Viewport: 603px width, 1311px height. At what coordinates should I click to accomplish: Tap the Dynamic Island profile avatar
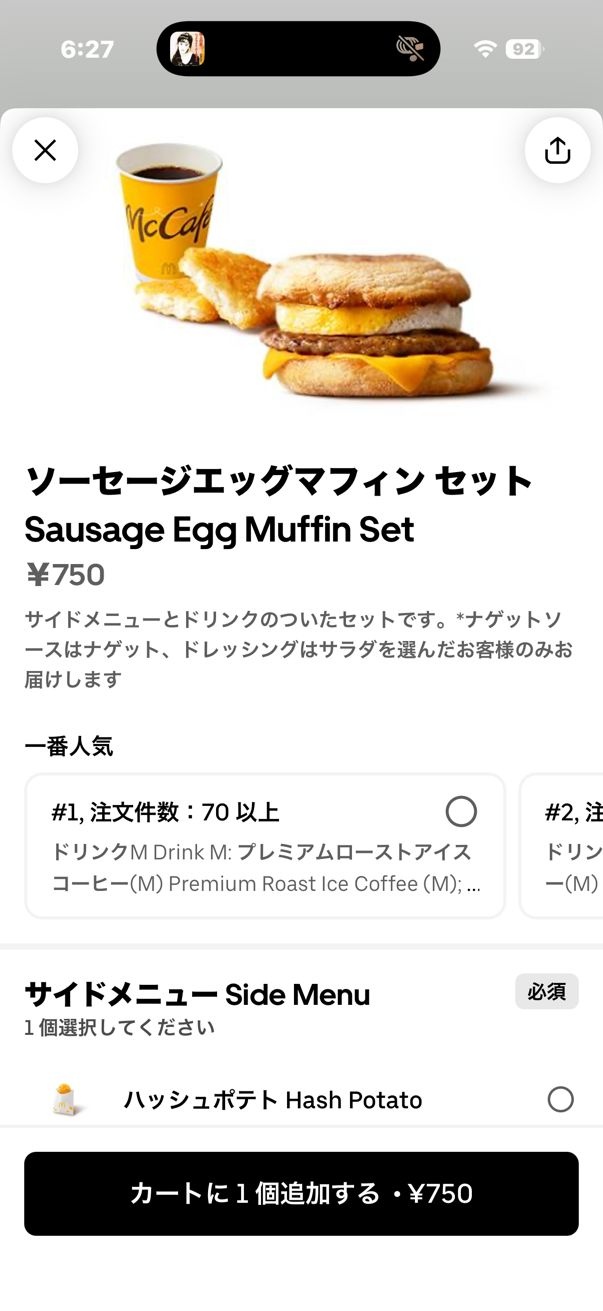click(188, 48)
